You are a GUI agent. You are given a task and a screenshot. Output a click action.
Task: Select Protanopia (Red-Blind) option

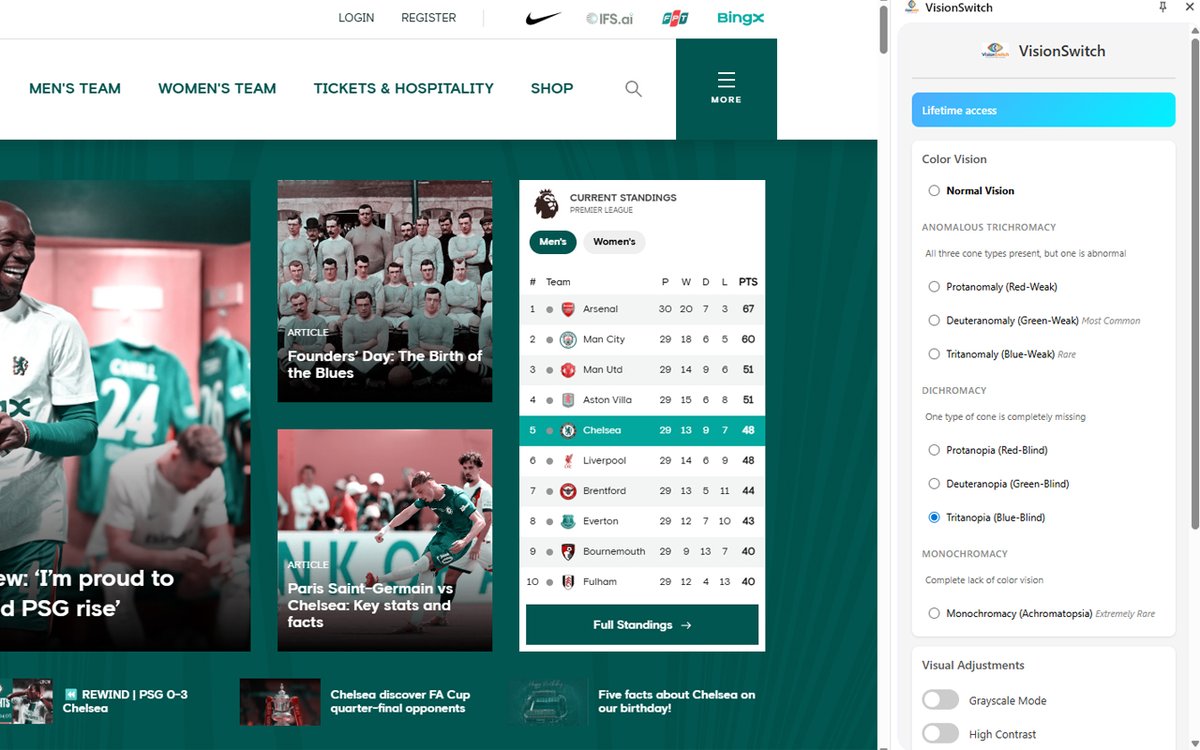point(934,450)
